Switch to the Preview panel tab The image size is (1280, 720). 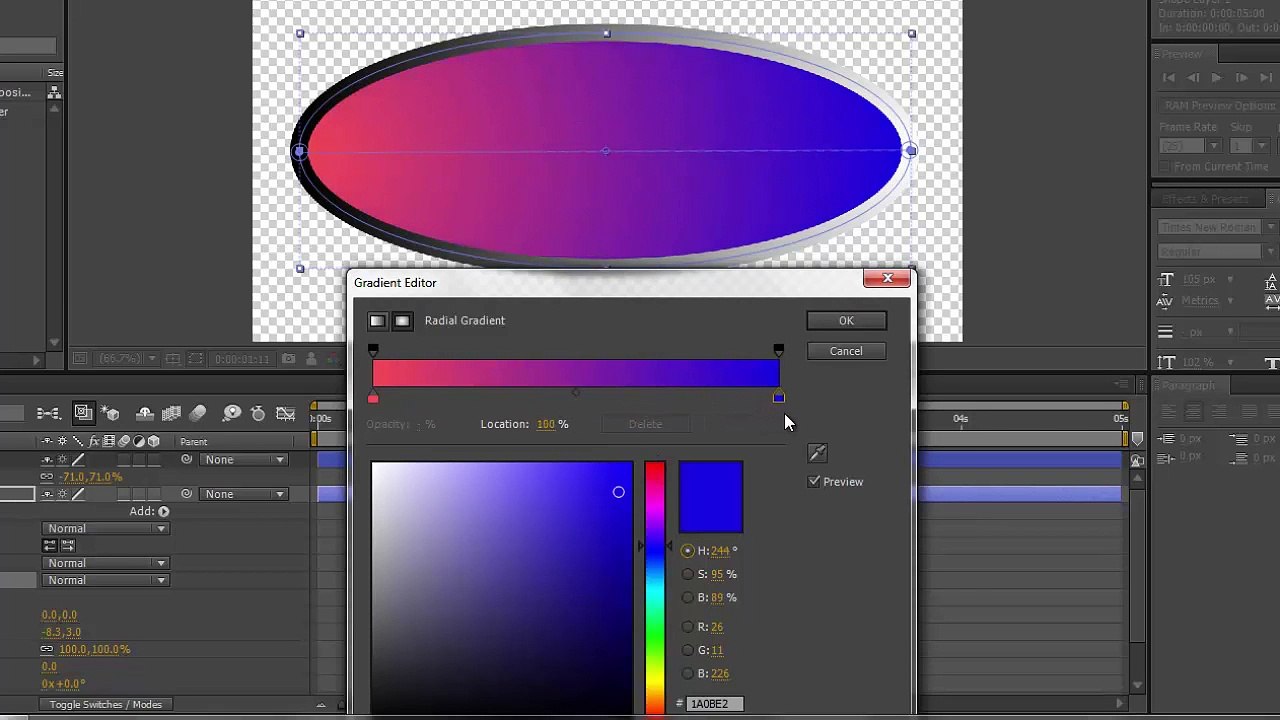(x=1182, y=55)
